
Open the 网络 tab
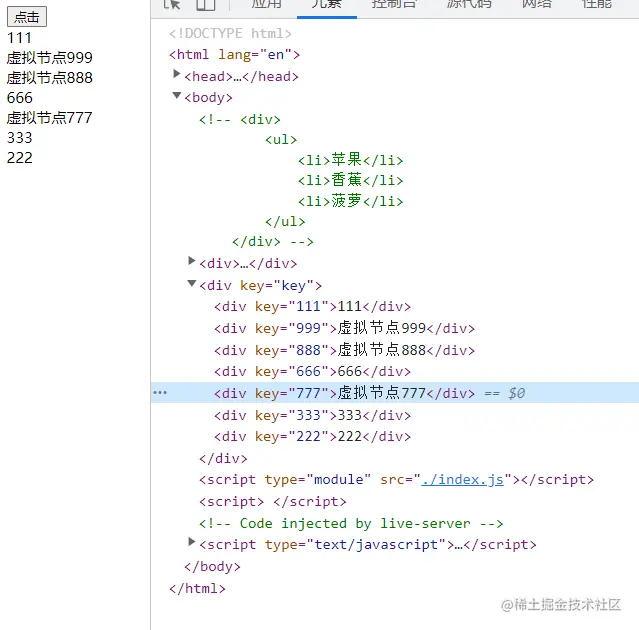537,4
